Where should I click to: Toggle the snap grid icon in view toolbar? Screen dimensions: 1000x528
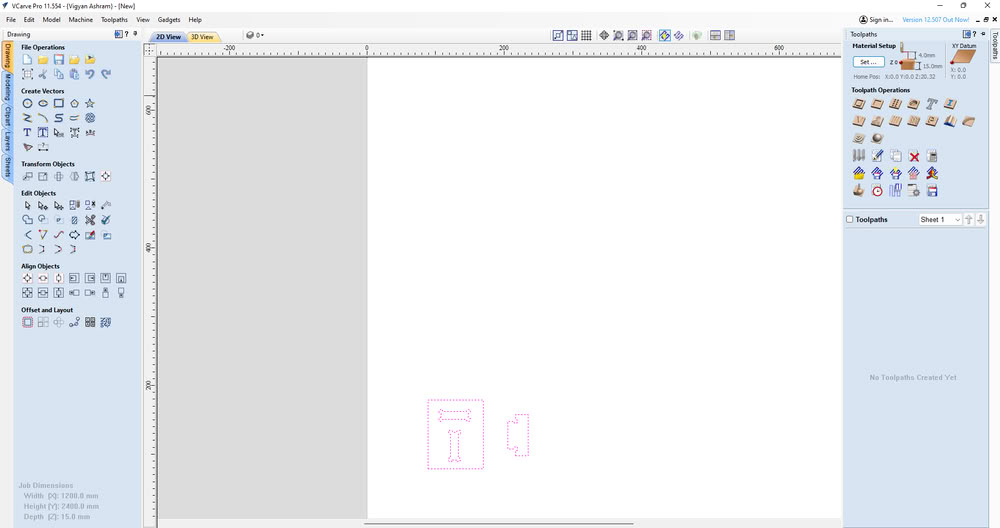click(586, 36)
